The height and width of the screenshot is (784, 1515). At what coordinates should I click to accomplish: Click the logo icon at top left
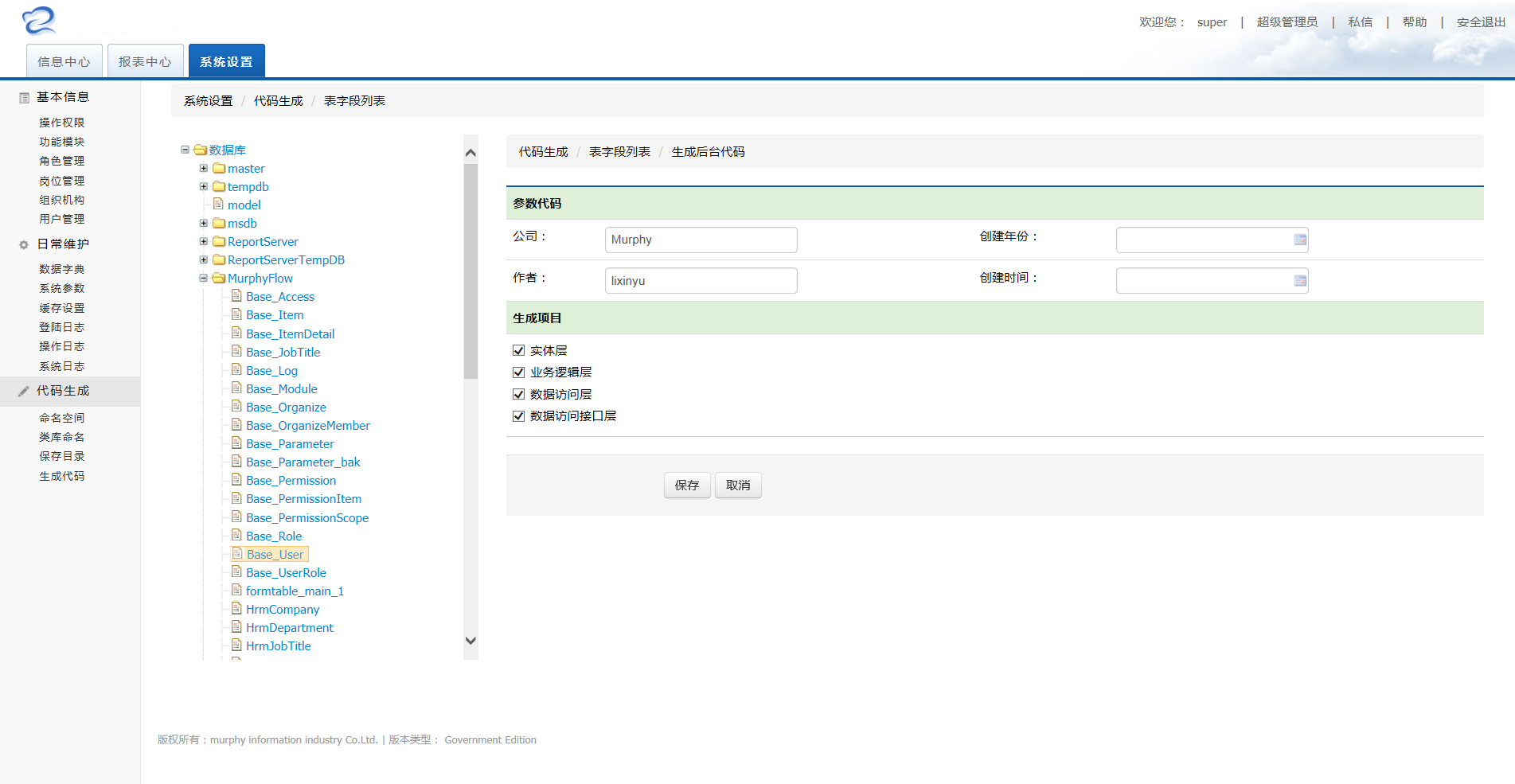(39, 21)
